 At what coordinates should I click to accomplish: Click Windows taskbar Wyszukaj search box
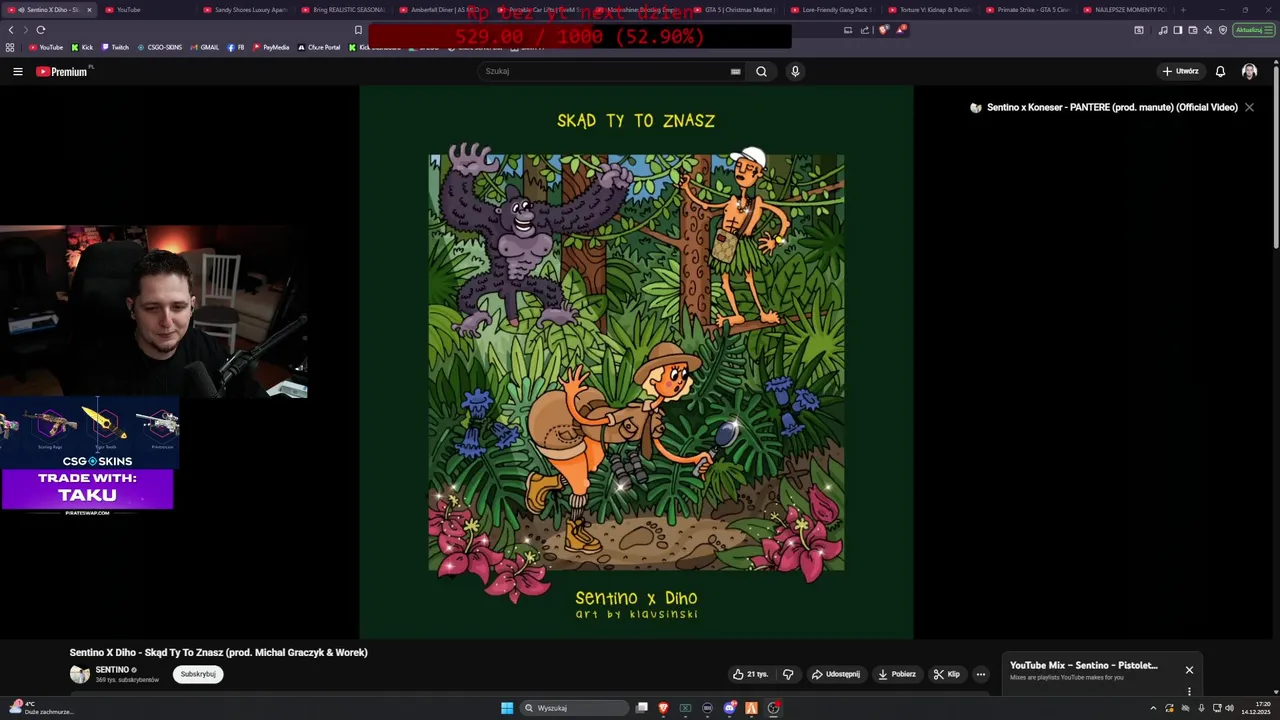575,708
